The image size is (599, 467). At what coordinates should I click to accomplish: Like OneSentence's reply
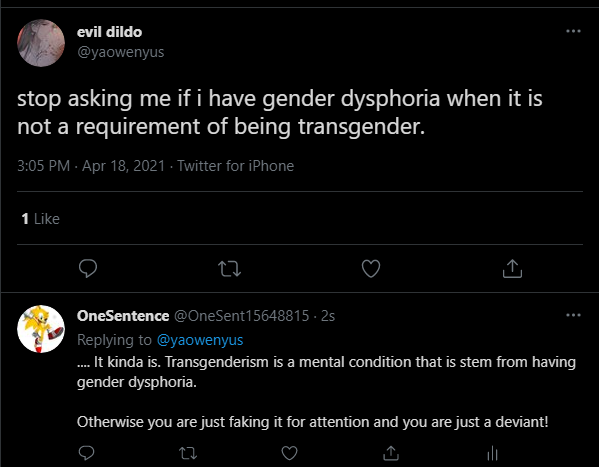click(x=289, y=453)
